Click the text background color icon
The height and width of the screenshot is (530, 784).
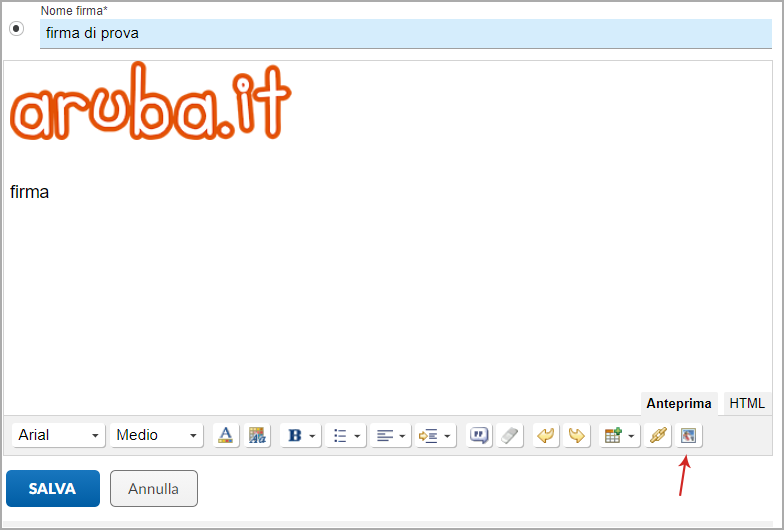(257, 435)
